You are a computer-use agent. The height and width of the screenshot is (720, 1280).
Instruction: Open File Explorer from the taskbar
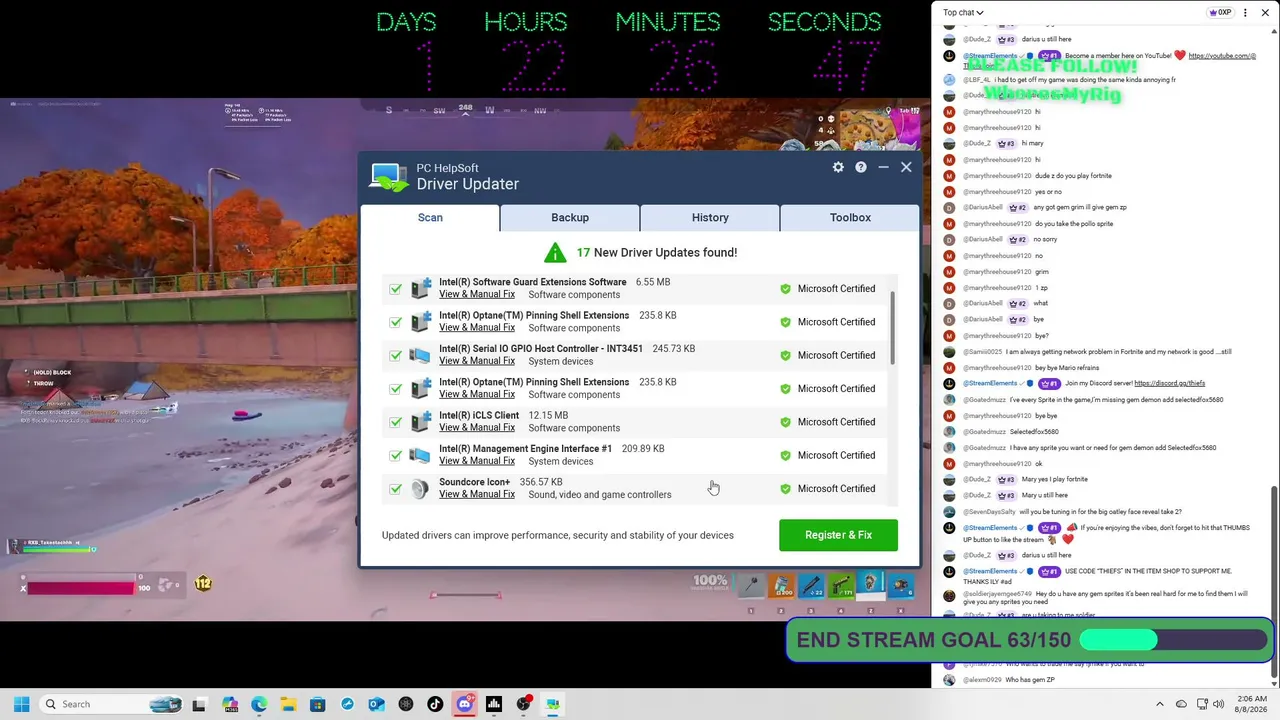tap(288, 704)
